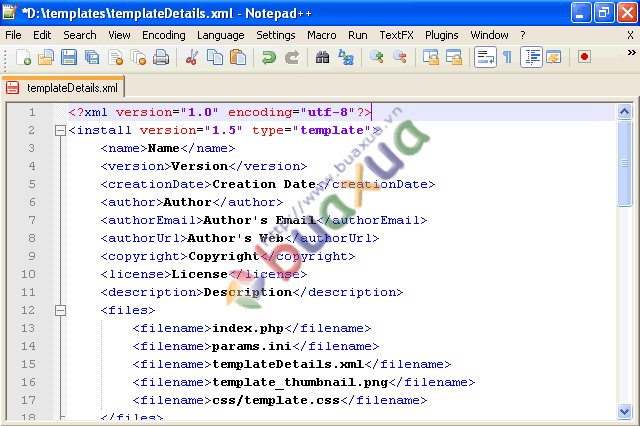
Task: Open the Plugins menu
Action: click(x=442, y=35)
